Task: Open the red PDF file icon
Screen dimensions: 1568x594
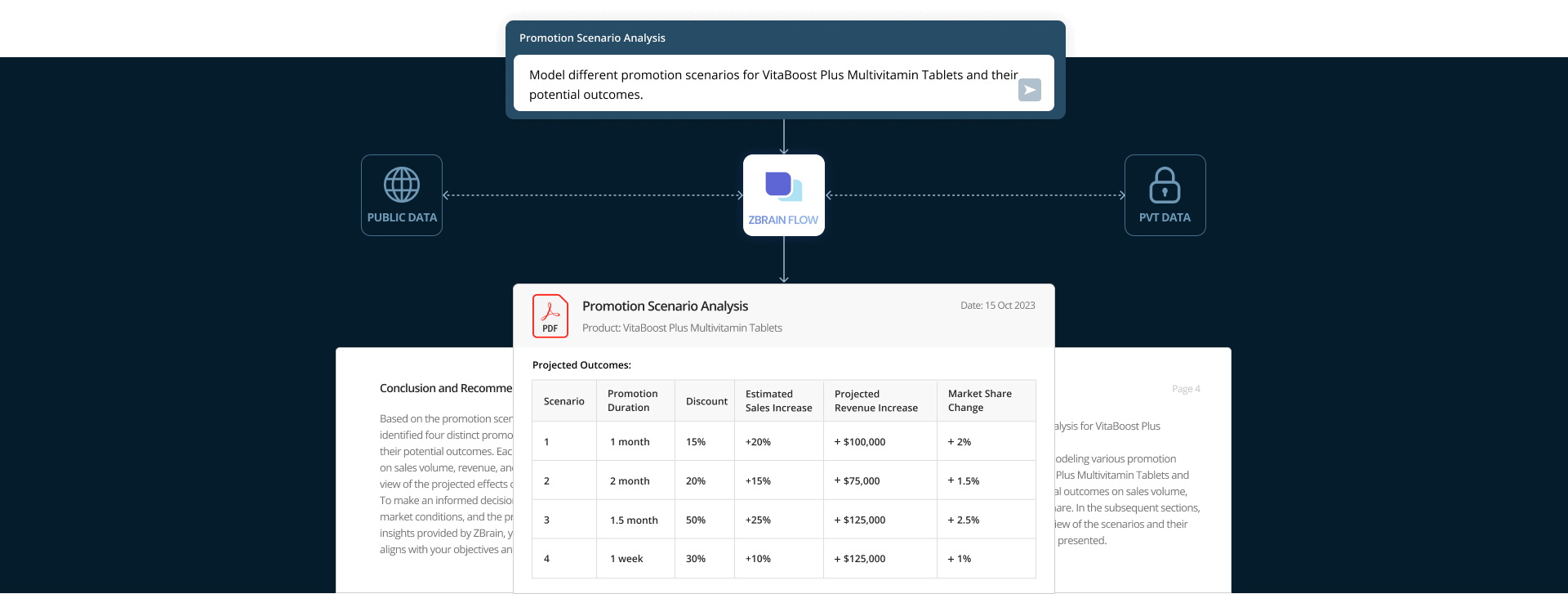Action: [x=550, y=316]
